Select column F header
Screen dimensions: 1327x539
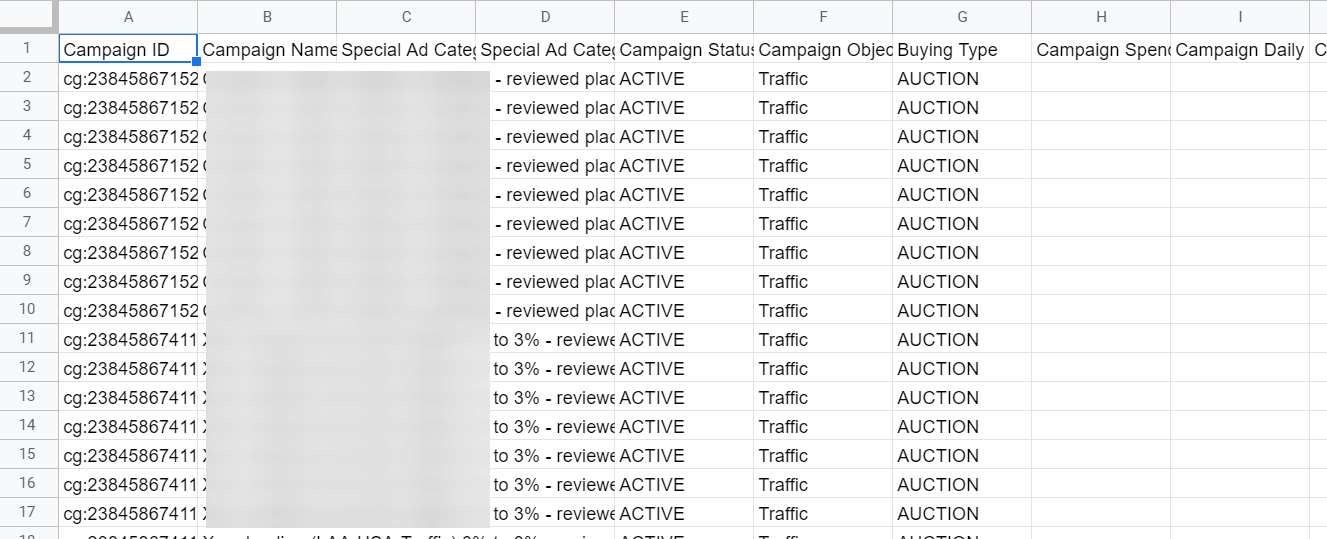click(x=823, y=16)
